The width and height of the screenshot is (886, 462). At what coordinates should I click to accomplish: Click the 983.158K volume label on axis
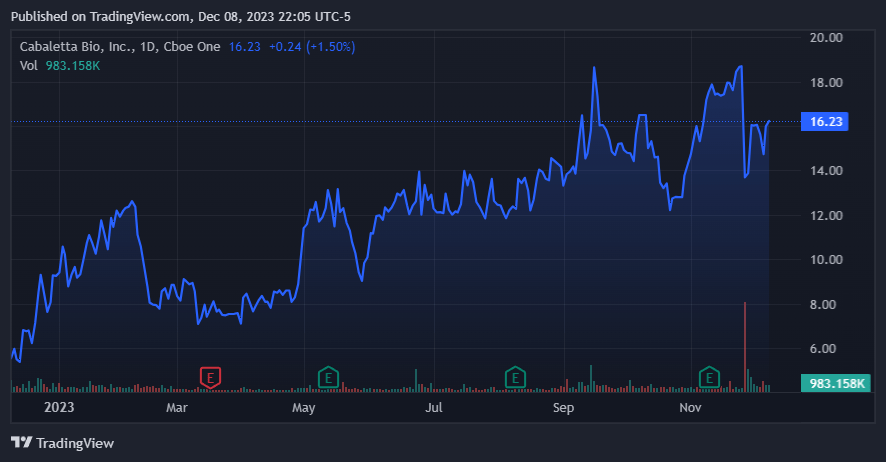(836, 383)
